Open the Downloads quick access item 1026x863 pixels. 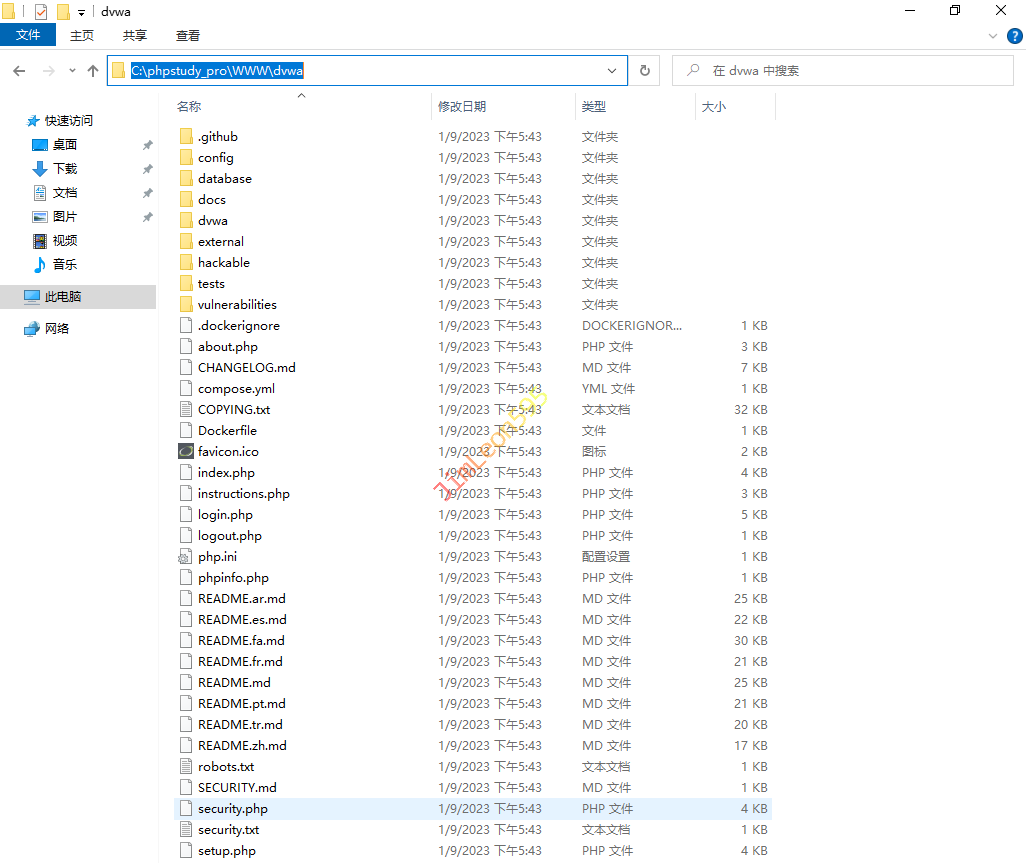pyautogui.click(x=64, y=168)
